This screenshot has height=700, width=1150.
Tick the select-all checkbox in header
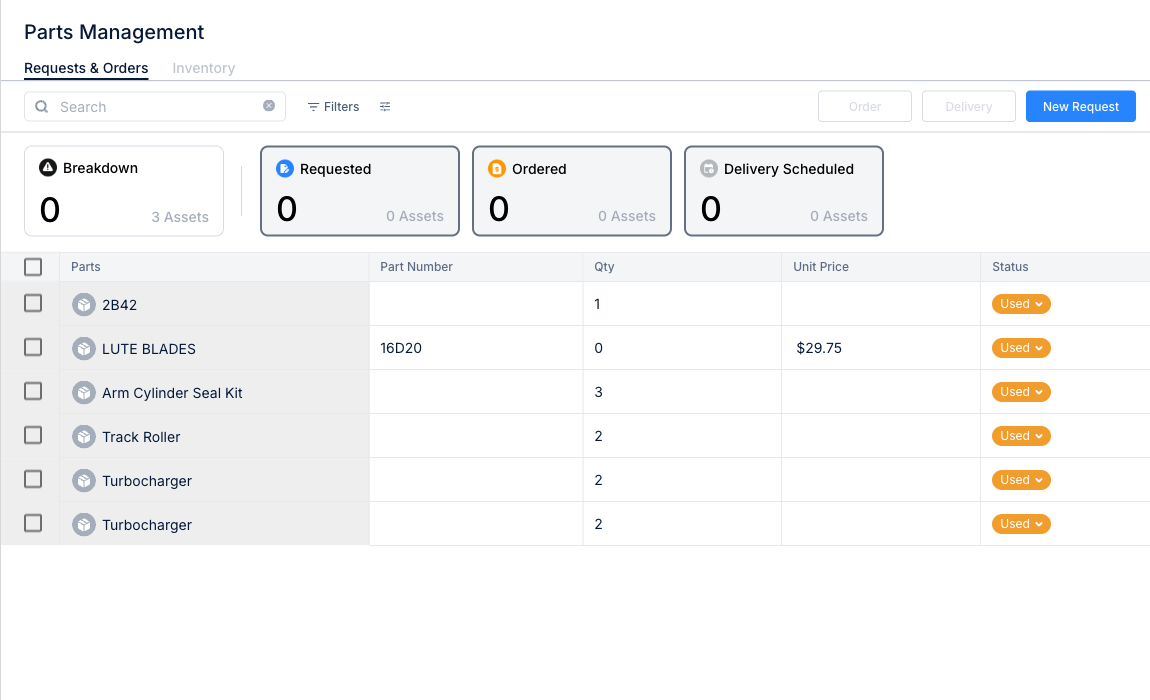(x=33, y=267)
